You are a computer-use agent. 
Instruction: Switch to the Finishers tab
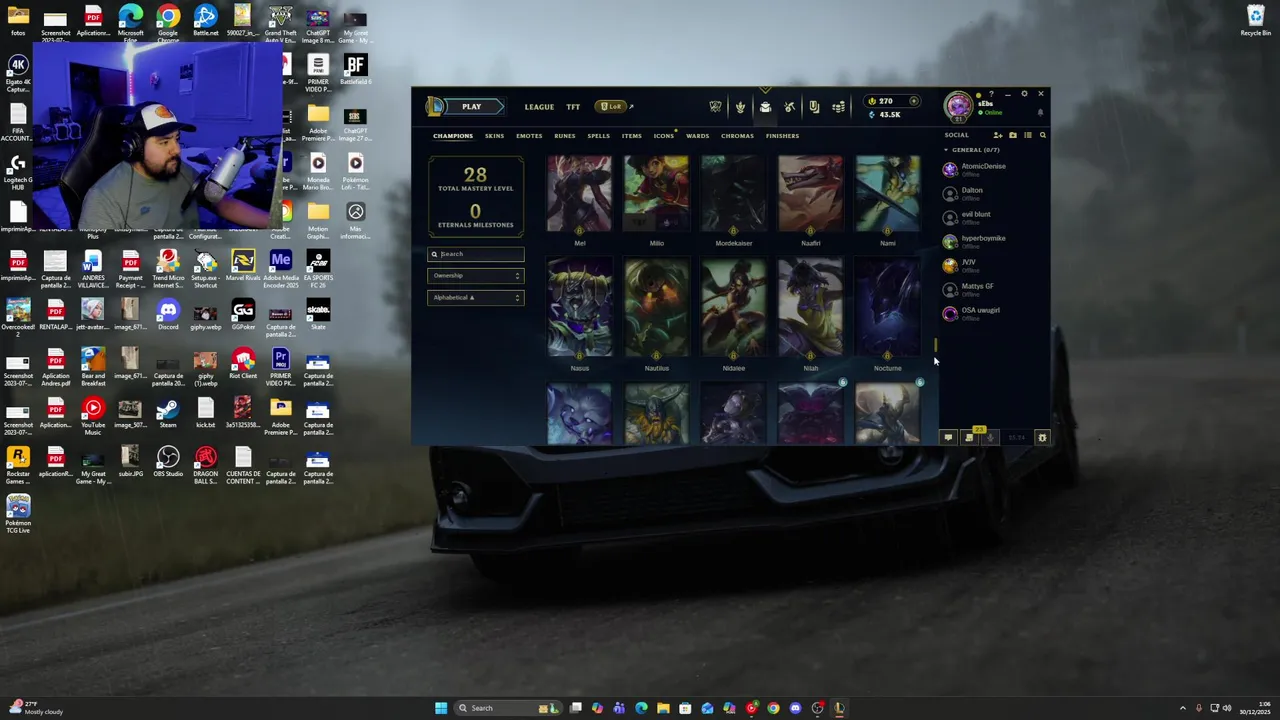coord(782,136)
